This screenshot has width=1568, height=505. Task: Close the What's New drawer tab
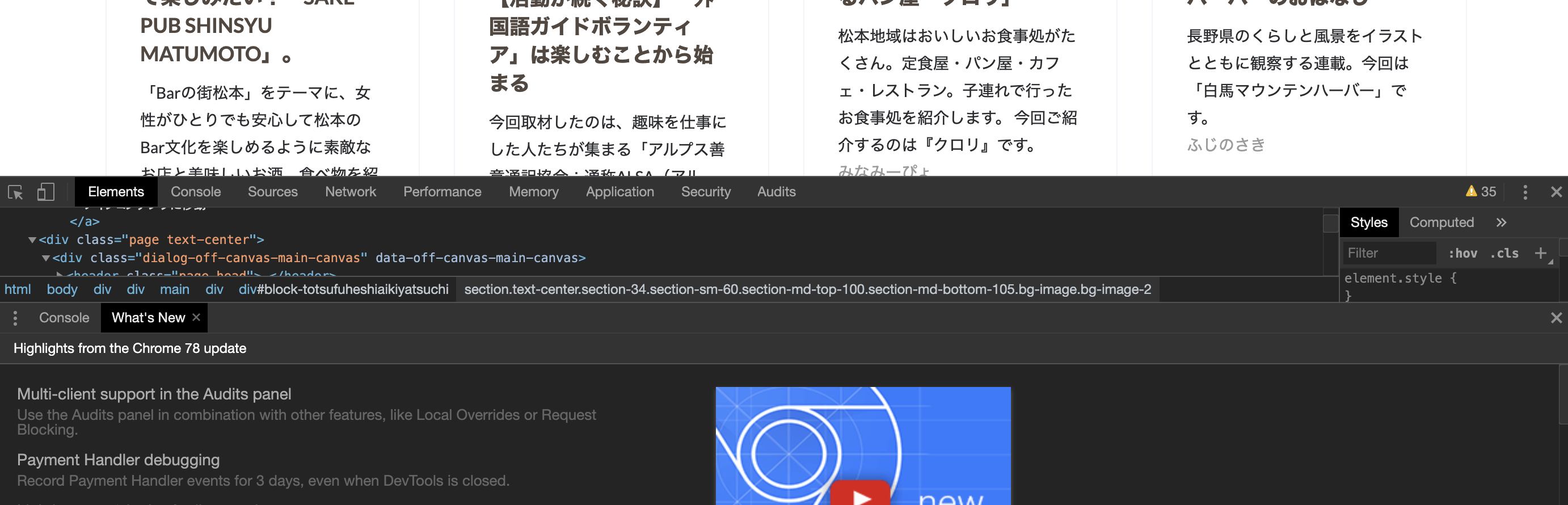196,317
